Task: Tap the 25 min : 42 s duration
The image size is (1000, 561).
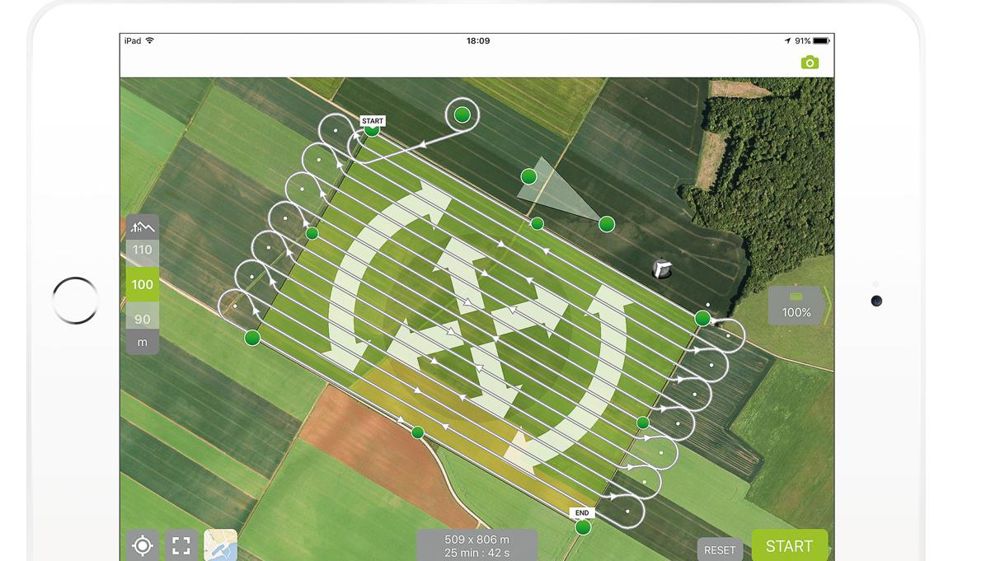Action: click(x=477, y=553)
